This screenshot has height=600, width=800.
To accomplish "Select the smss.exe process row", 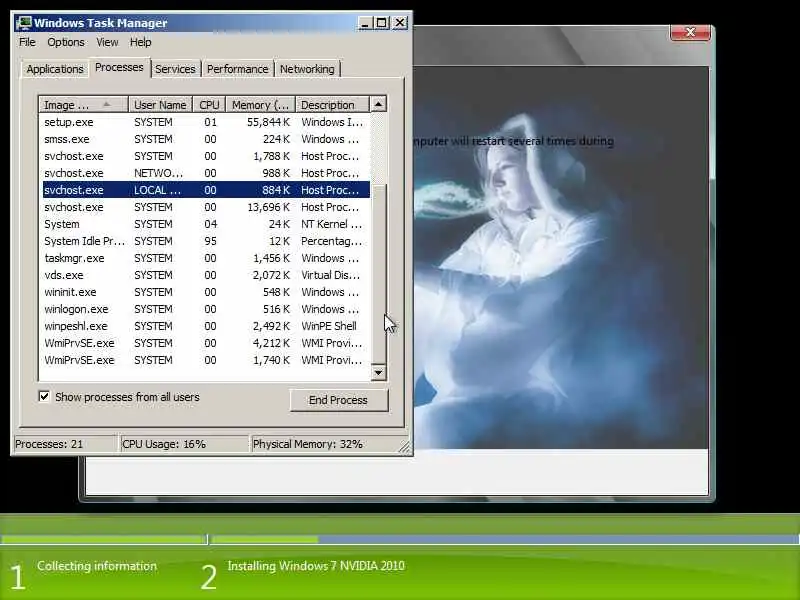I will pos(206,139).
